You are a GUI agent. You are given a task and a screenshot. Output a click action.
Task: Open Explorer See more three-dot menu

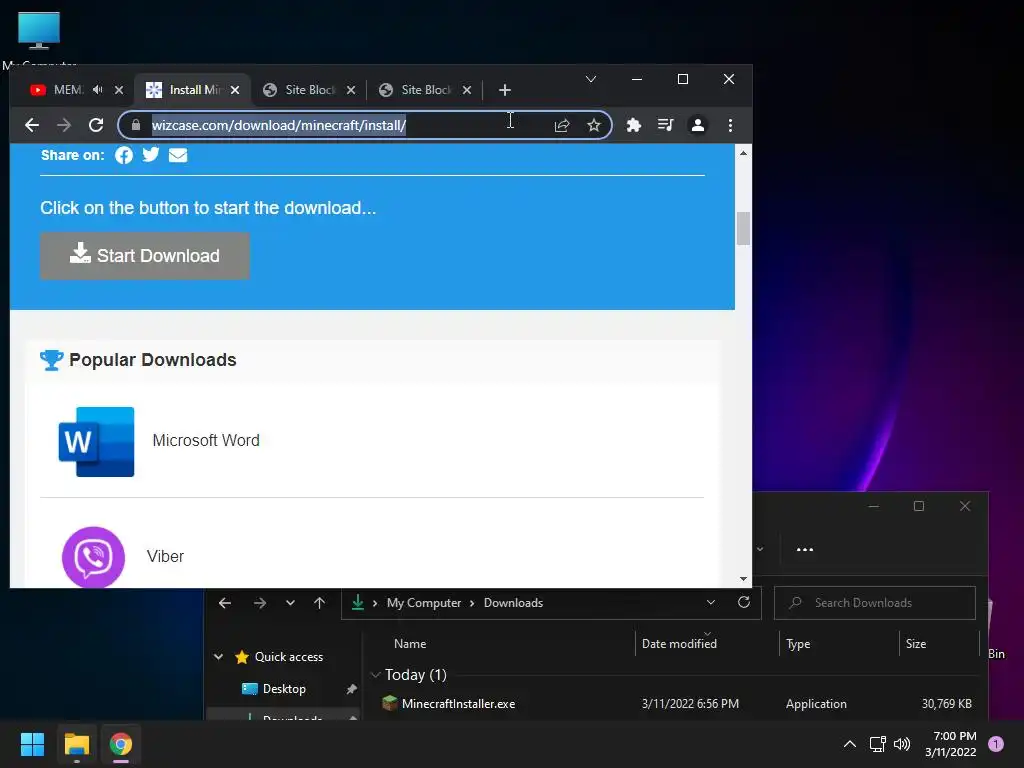pos(805,549)
